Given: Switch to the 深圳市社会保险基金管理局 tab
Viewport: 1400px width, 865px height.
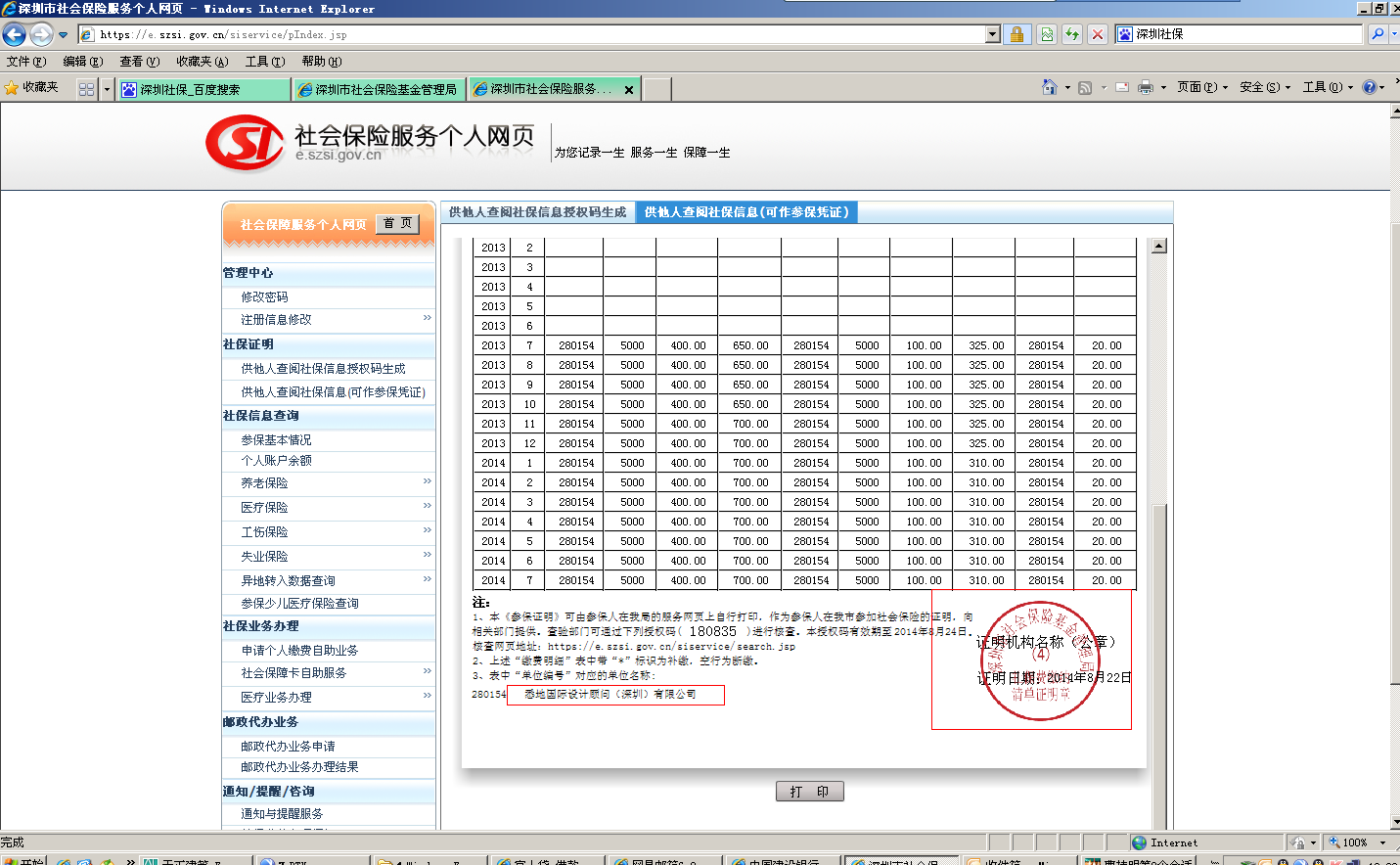Looking at the screenshot, I should tap(379, 89).
